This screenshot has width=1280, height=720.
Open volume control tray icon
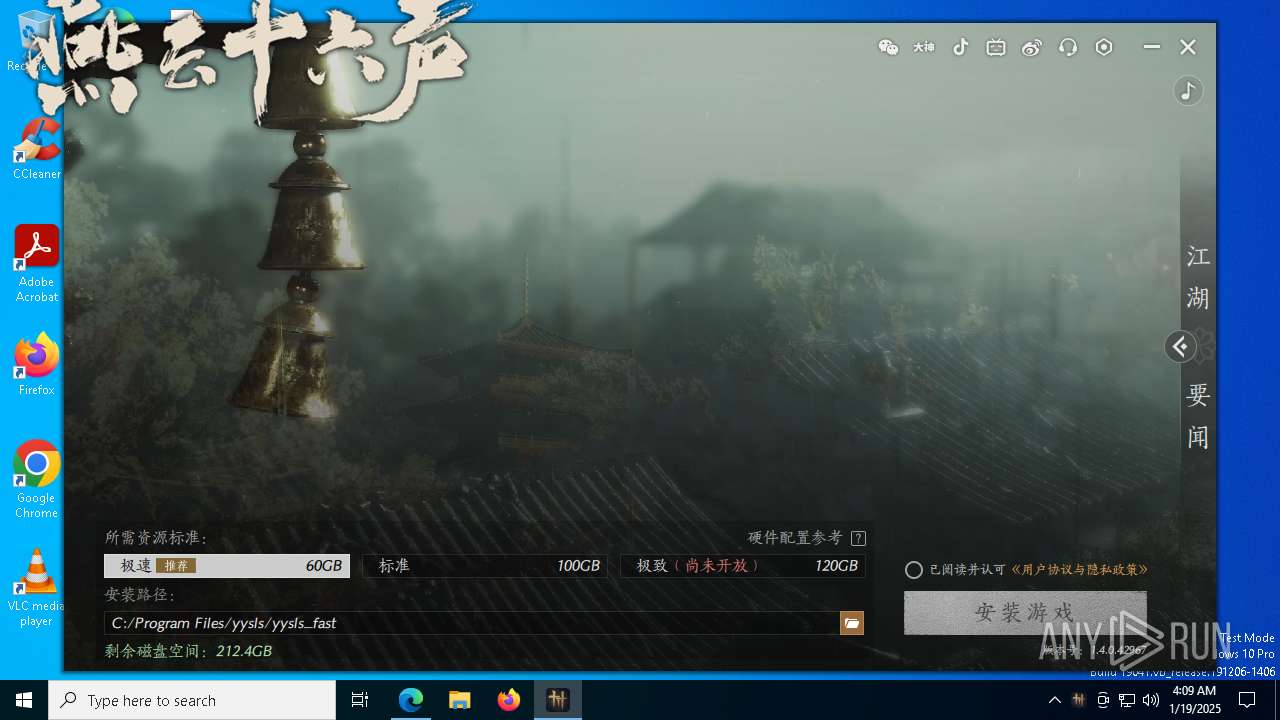(1151, 700)
